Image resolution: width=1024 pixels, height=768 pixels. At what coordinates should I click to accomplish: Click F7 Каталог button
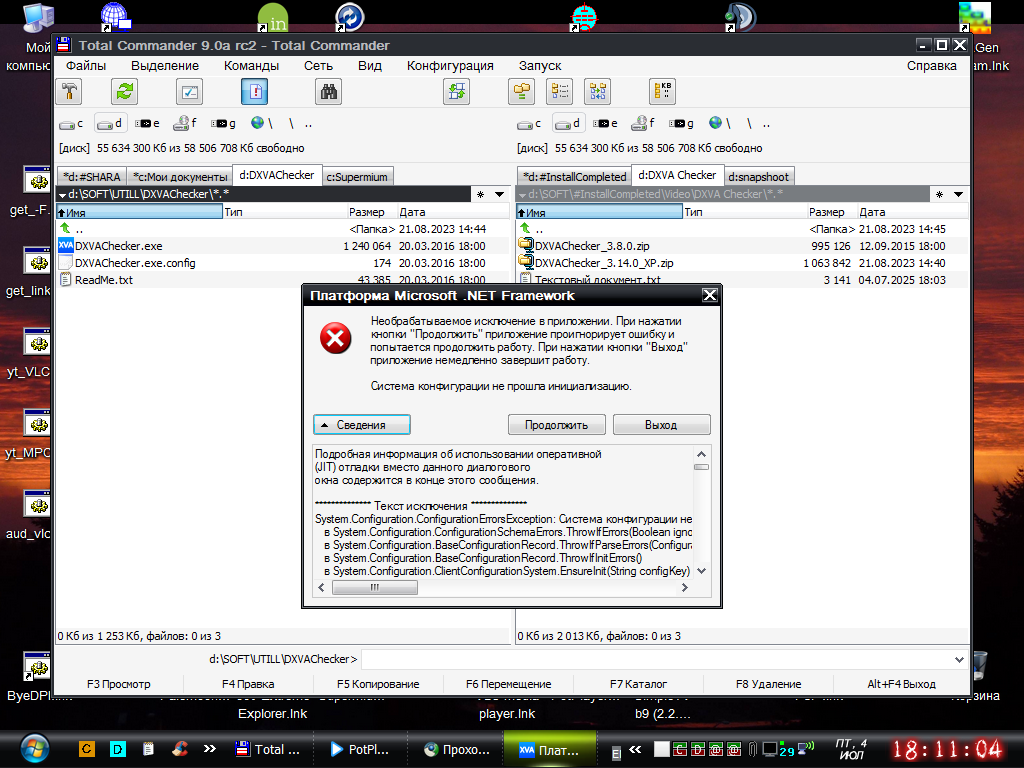point(639,684)
